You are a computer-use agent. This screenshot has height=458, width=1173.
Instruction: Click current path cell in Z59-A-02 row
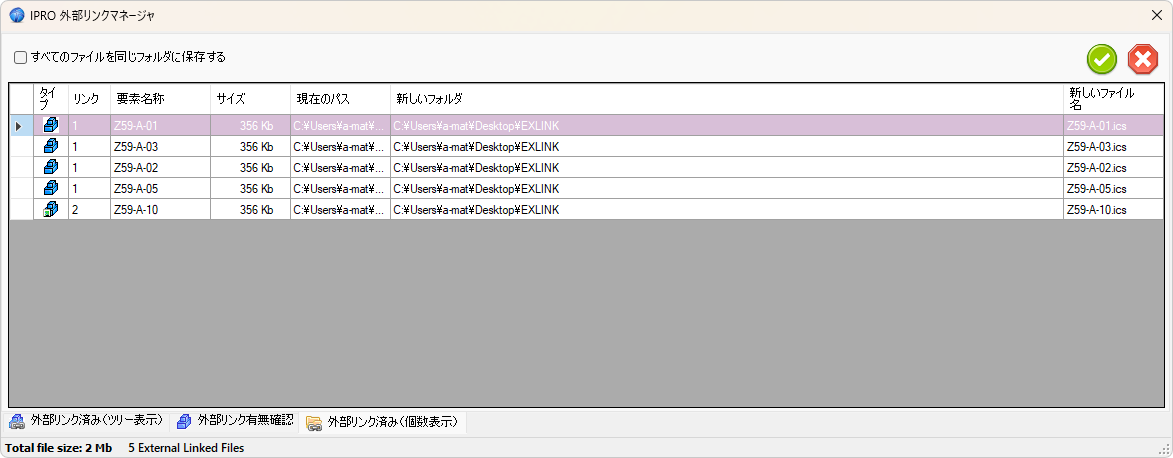340,168
